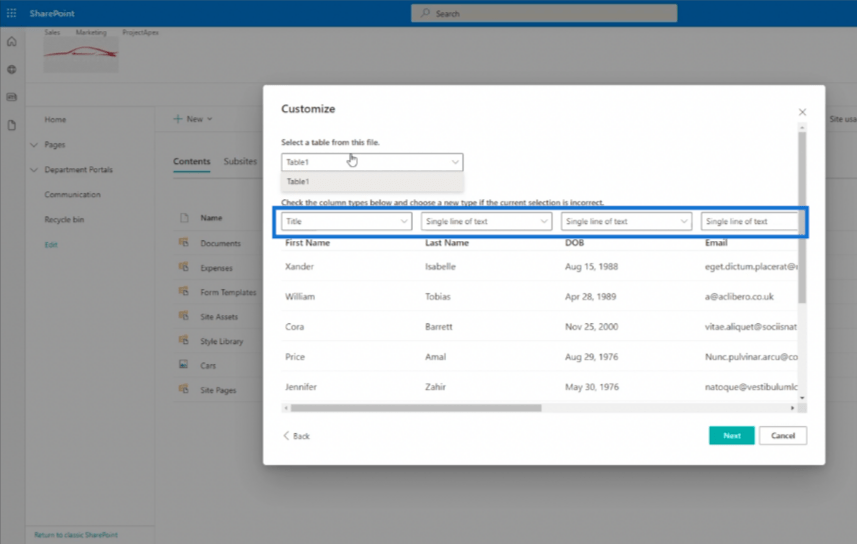Click the Name column header
Screen dimensions: 857x544
click(x=211, y=218)
